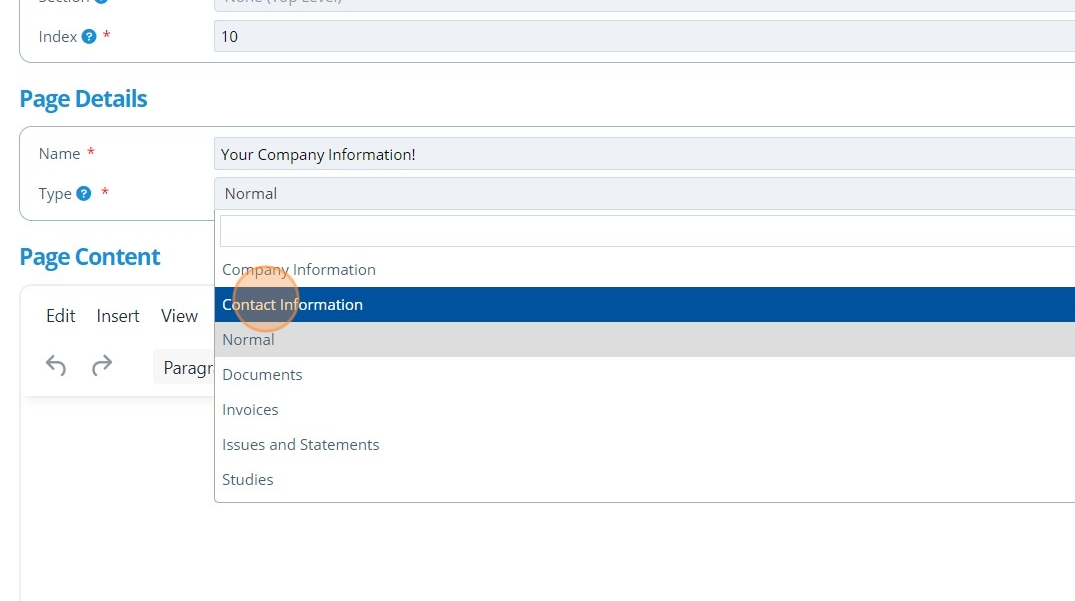This screenshot has width=1075, height=601.
Task: Click the Undo arrow in the editor
Action: [56, 366]
